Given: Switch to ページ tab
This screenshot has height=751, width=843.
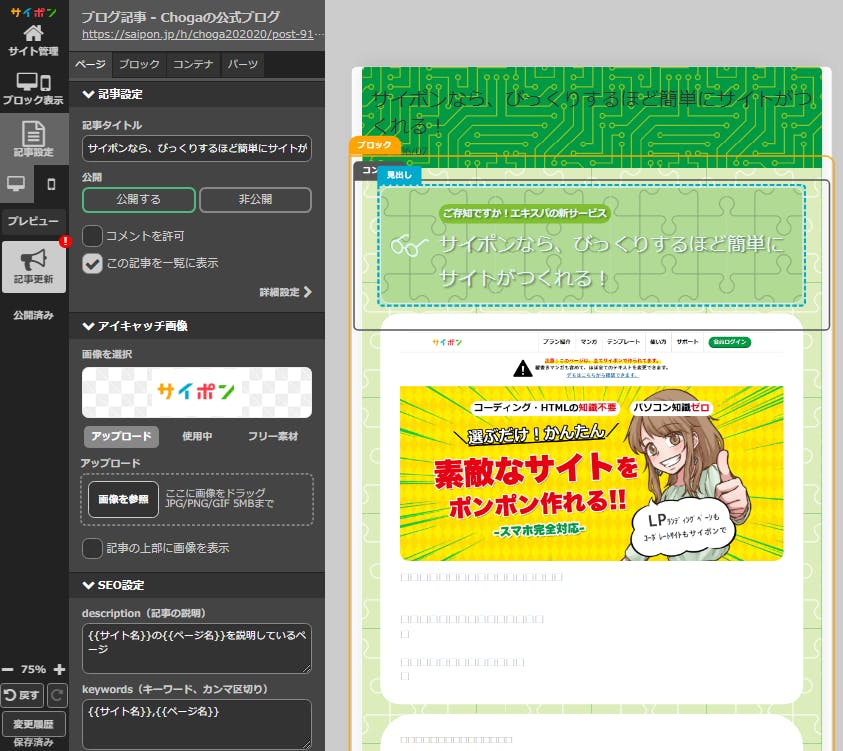Looking at the screenshot, I should tap(90, 65).
